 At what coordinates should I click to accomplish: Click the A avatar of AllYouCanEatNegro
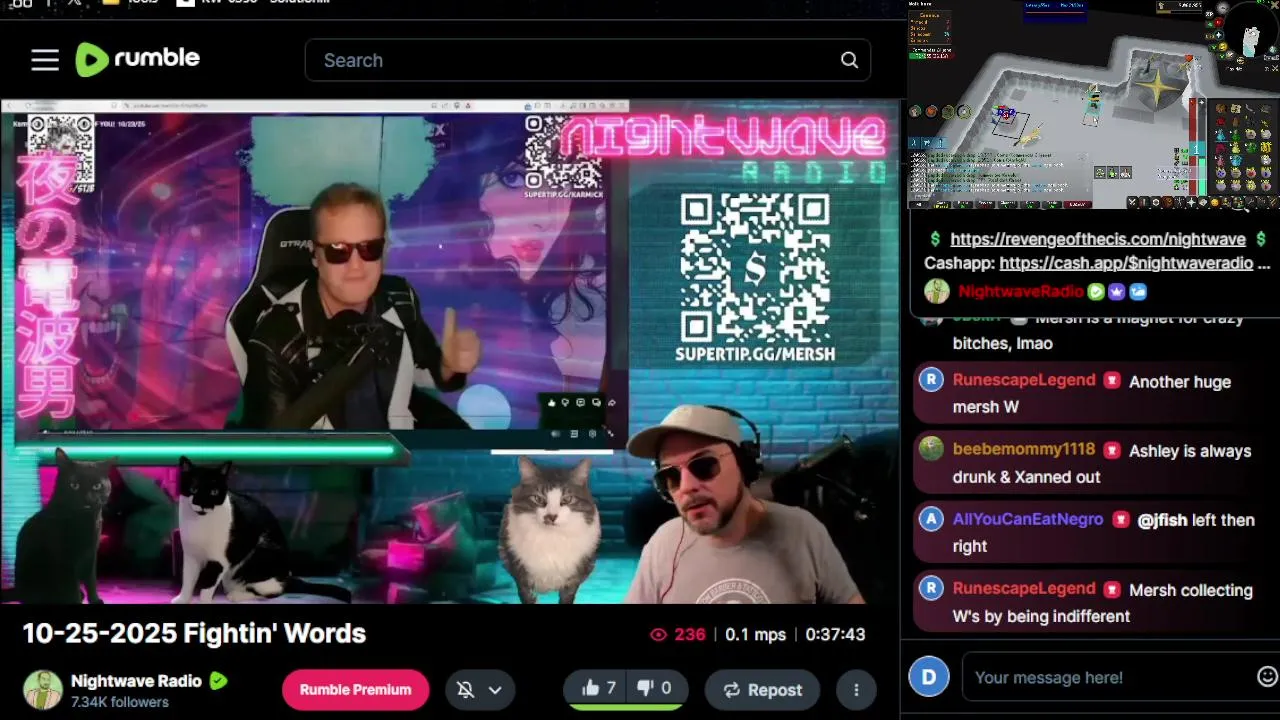click(931, 519)
